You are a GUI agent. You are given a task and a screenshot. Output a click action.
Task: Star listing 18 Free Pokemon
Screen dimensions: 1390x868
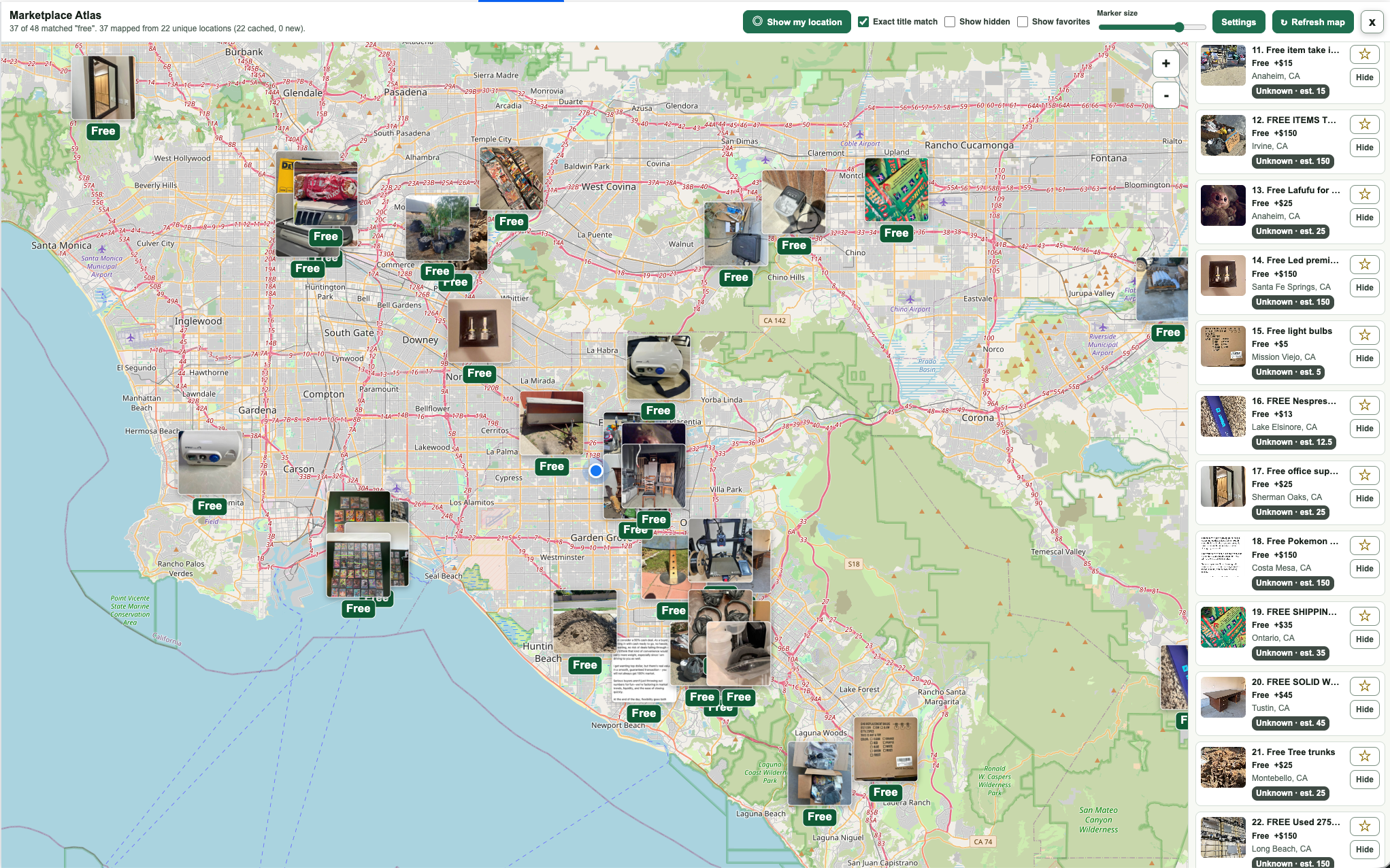(x=1364, y=545)
